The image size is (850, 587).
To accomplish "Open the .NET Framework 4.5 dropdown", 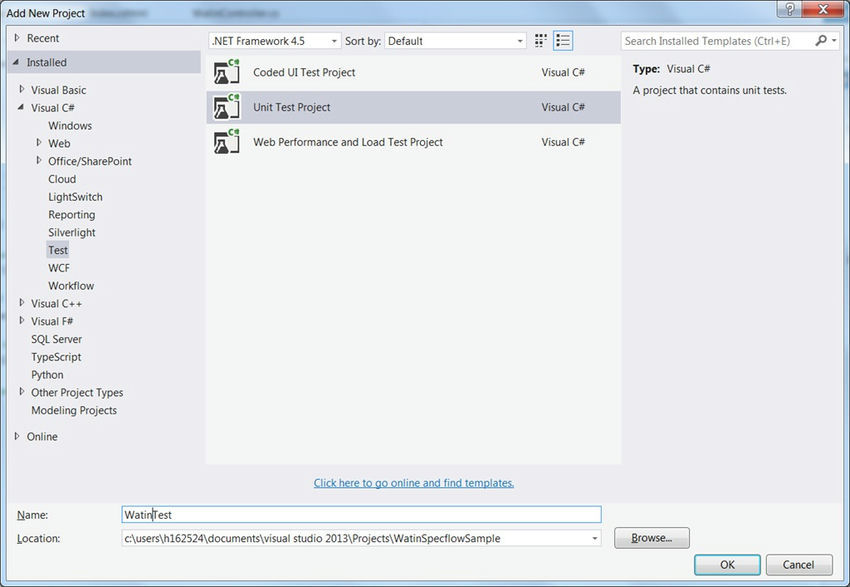I will tap(333, 41).
